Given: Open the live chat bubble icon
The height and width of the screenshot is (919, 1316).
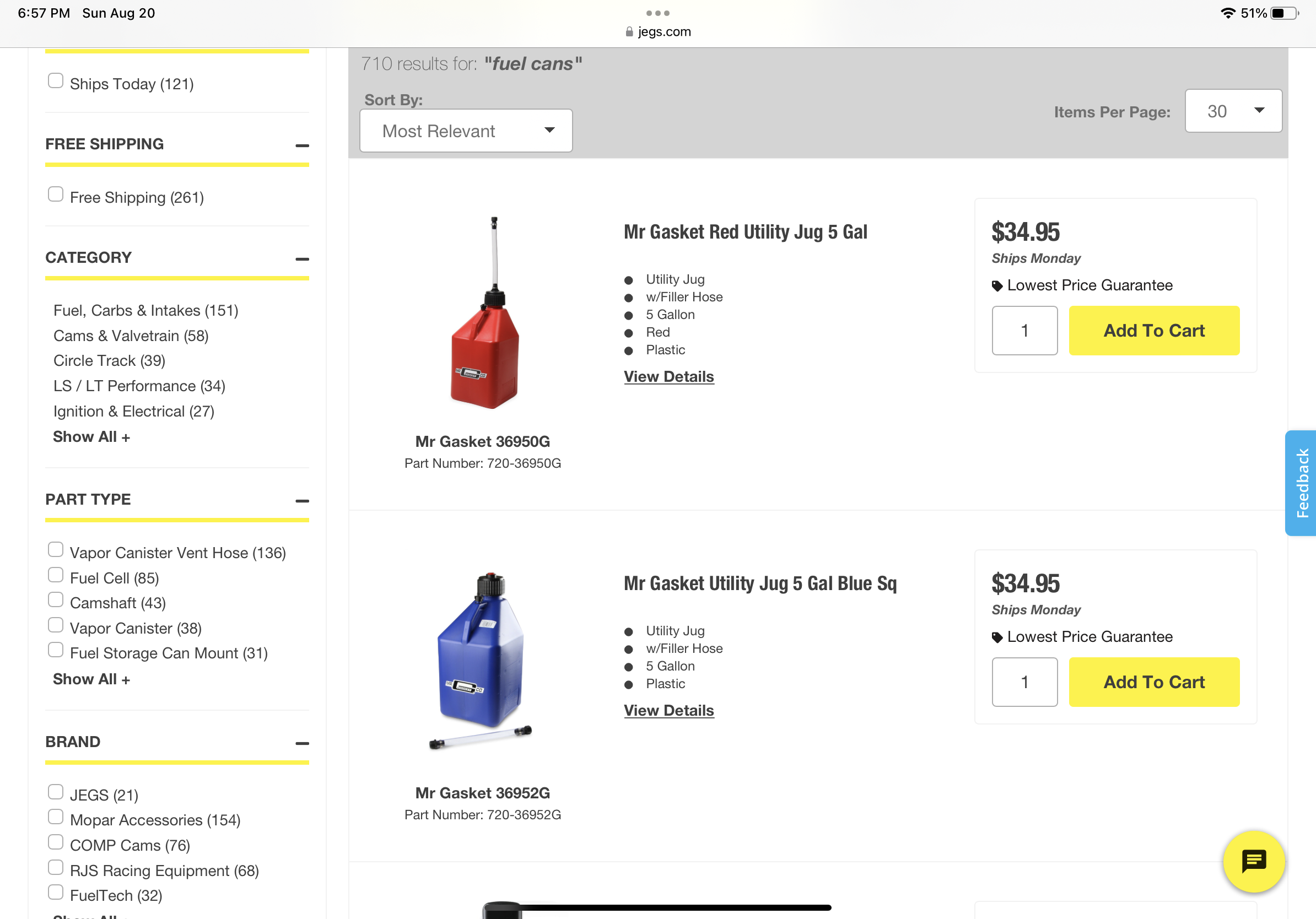Looking at the screenshot, I should point(1253,861).
